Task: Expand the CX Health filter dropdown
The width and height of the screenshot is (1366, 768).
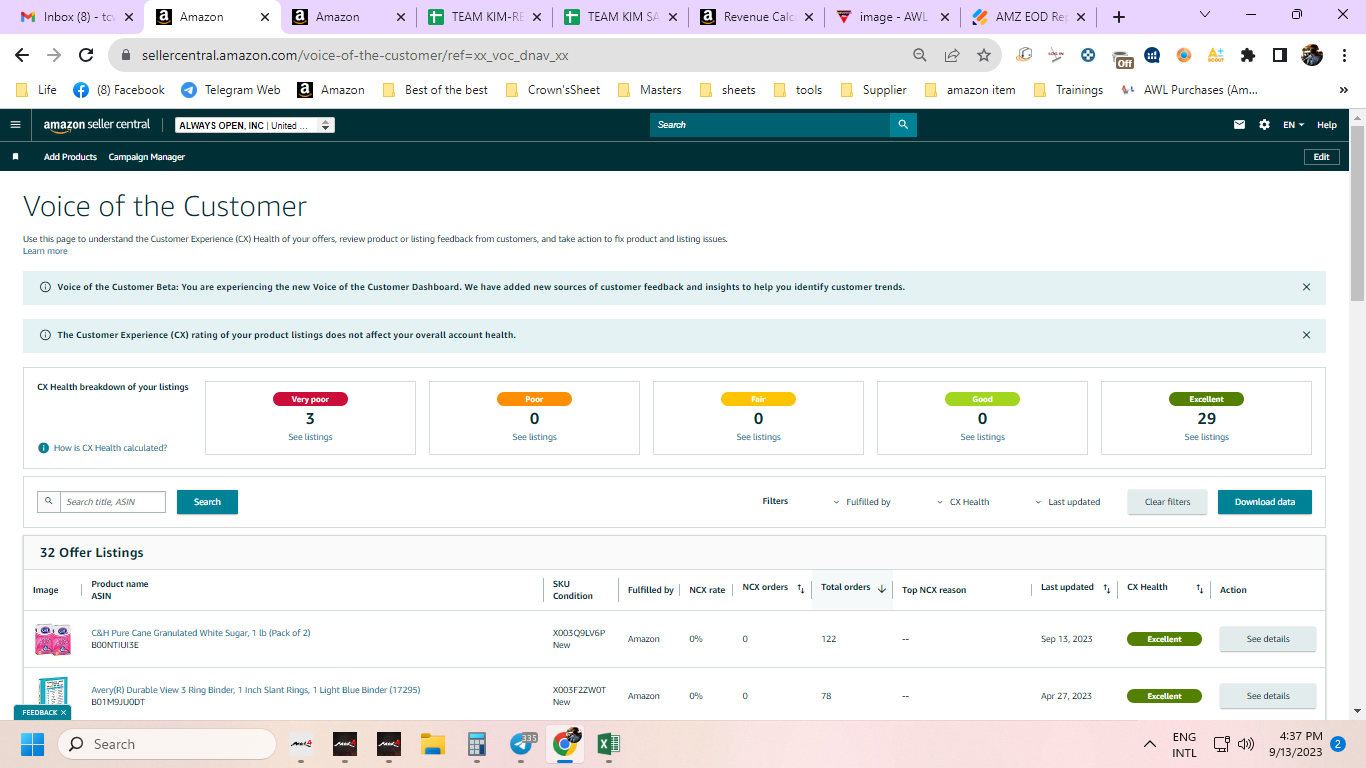Action: pyautogui.click(x=963, y=502)
